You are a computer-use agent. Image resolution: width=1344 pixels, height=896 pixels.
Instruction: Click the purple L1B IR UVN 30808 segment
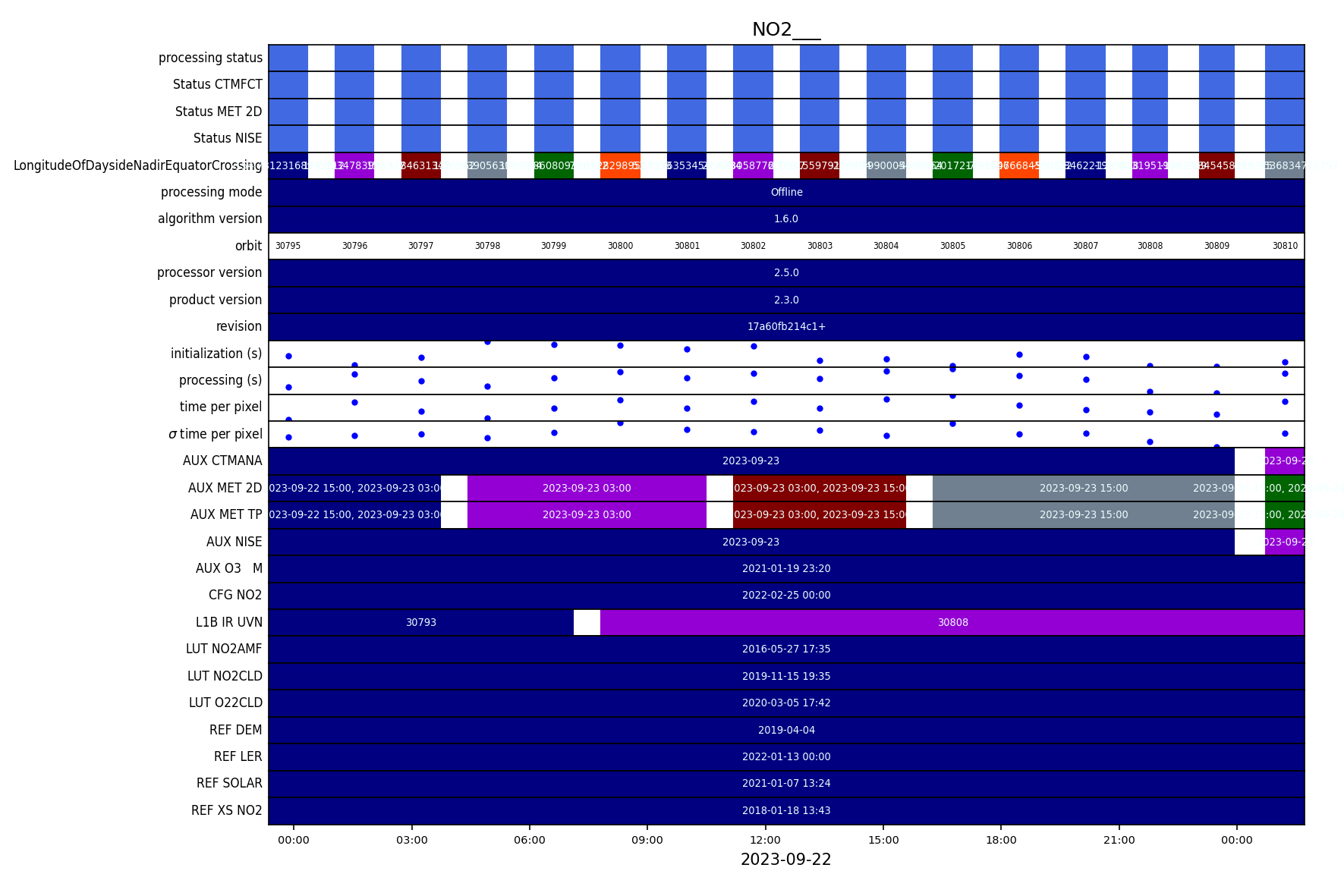point(952,622)
